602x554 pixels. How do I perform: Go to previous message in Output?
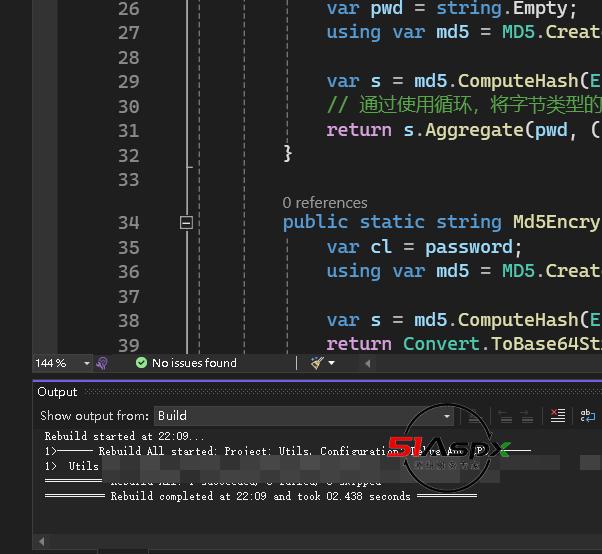[x=505, y=416]
